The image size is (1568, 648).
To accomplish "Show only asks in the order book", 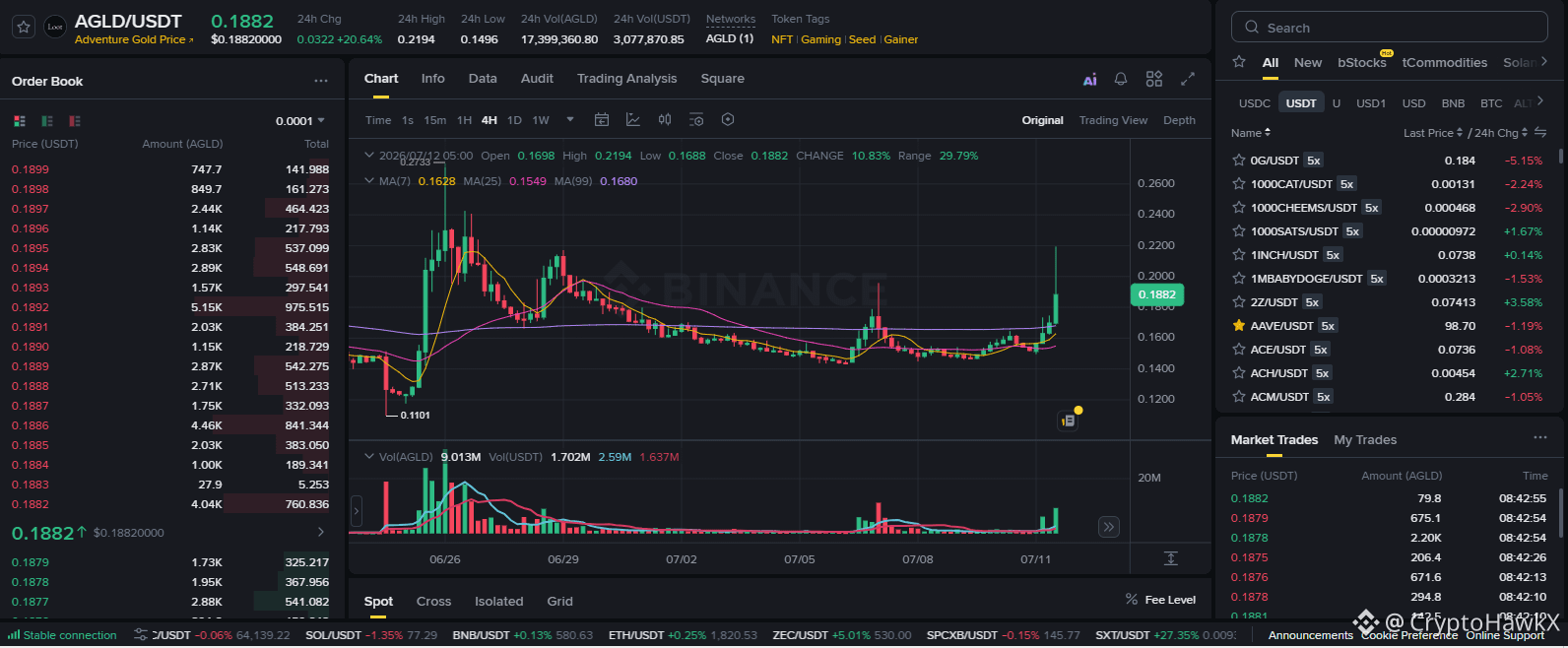I will coord(75,121).
